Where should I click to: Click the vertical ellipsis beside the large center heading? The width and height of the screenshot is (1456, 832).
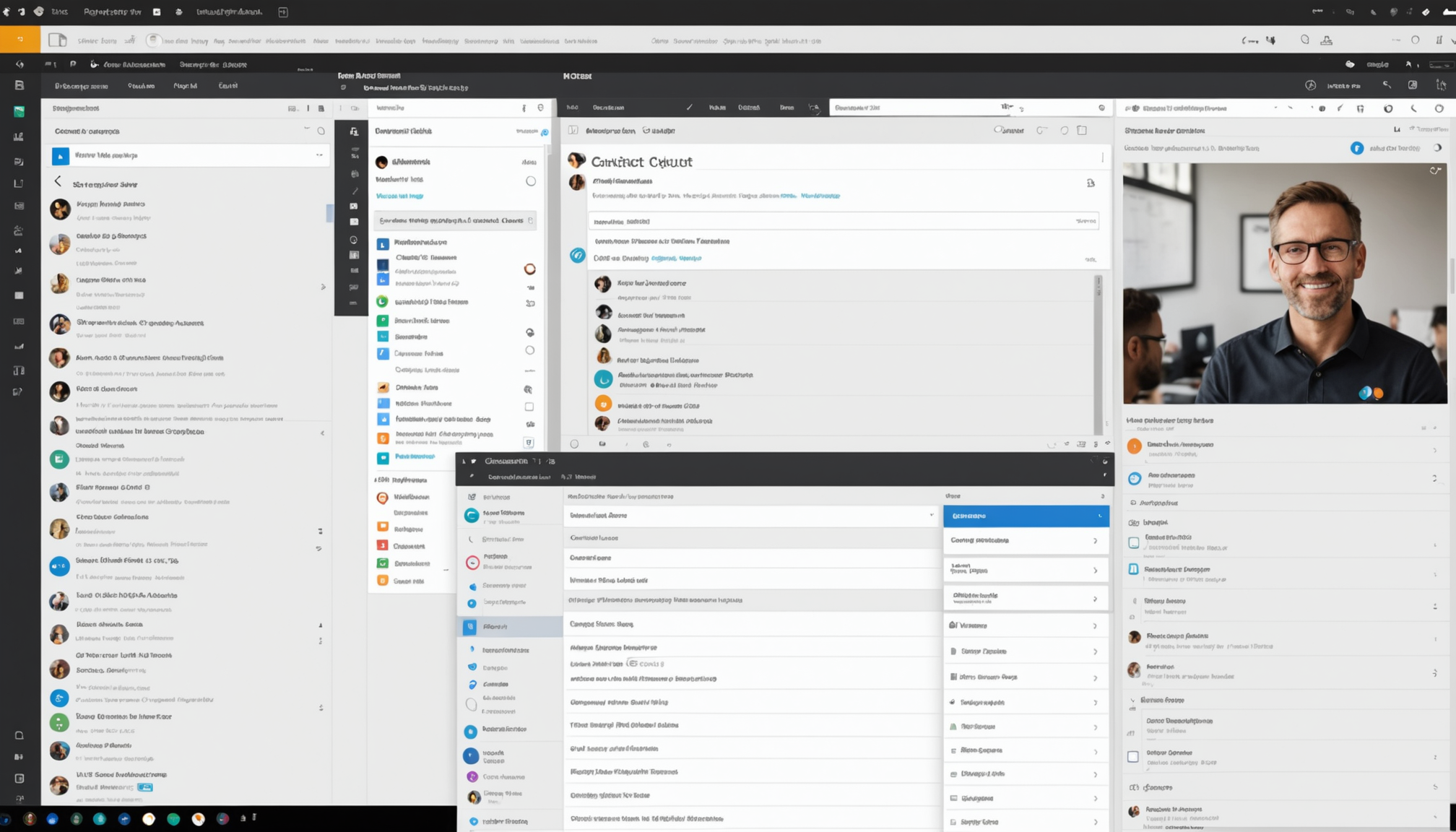point(1102,157)
